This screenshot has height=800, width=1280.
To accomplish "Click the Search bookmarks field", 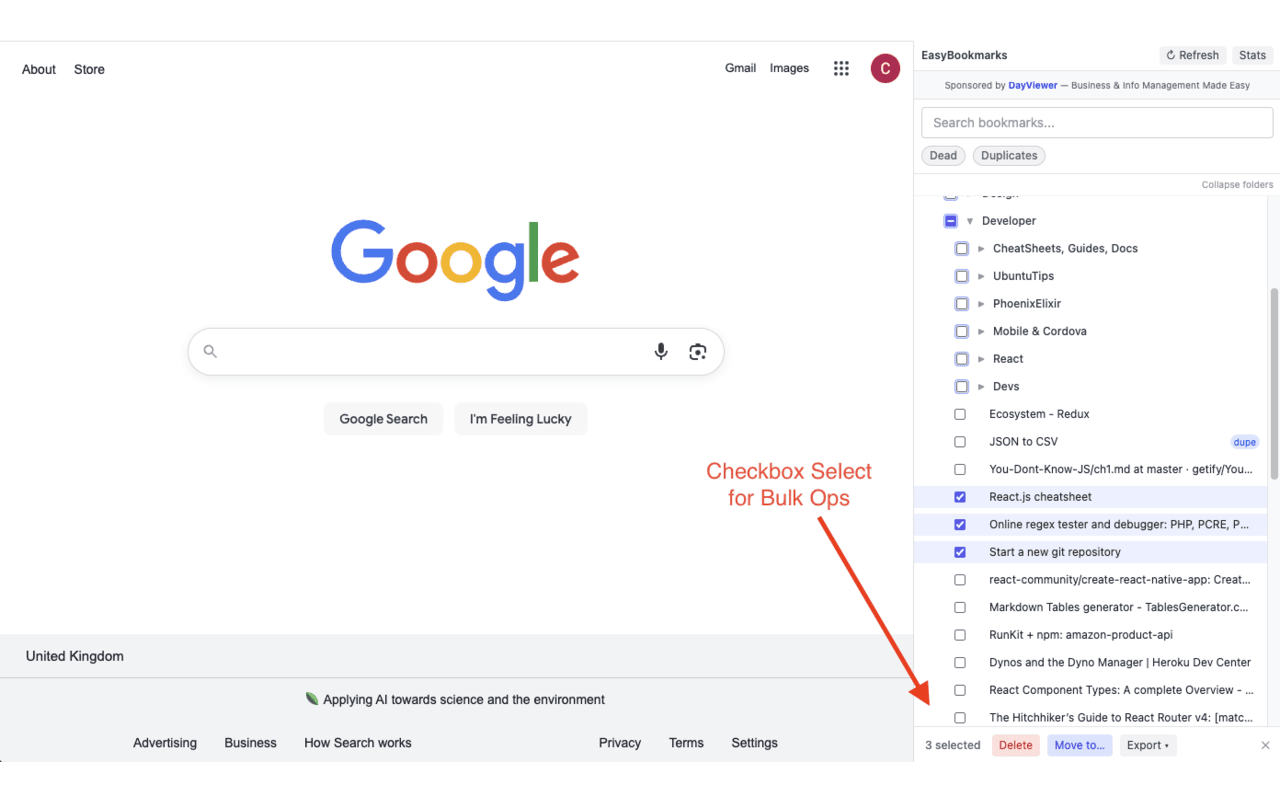I will 1097,123.
